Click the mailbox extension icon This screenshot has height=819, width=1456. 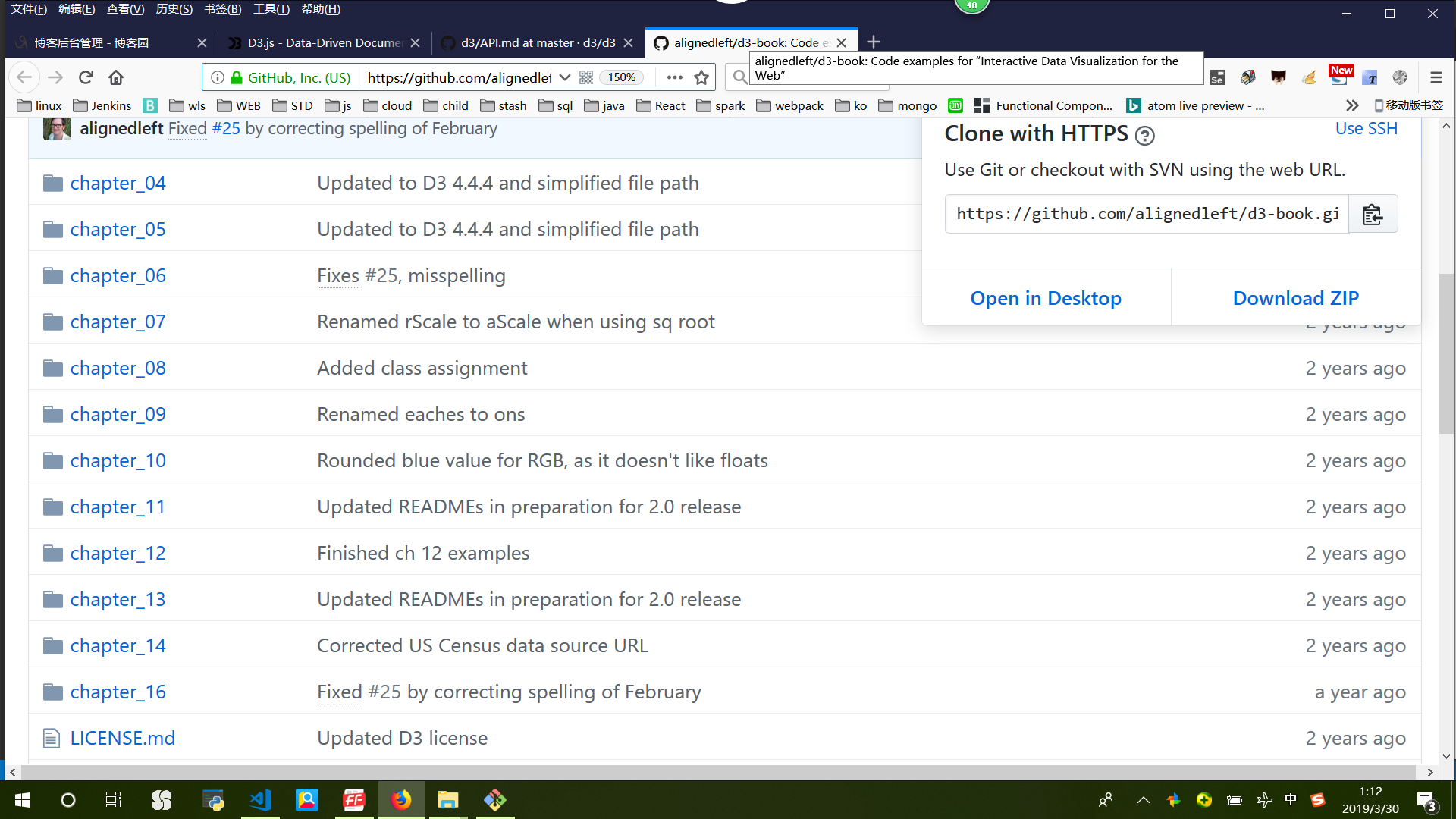pyautogui.click(x=1247, y=77)
